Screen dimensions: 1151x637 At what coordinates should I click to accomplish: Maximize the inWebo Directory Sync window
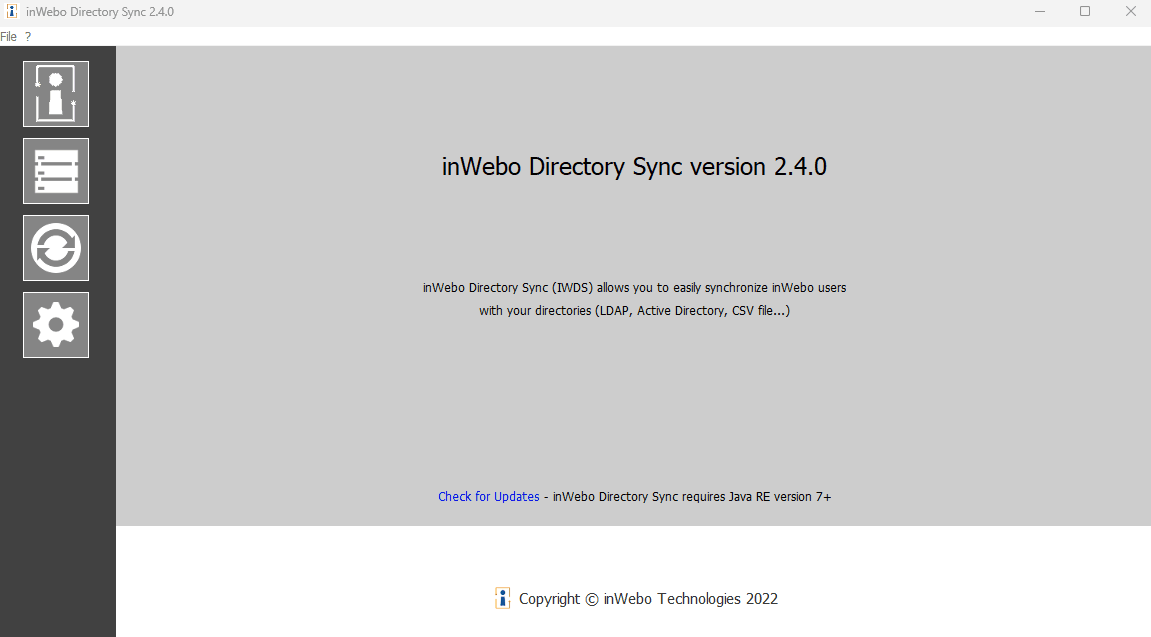1085,12
